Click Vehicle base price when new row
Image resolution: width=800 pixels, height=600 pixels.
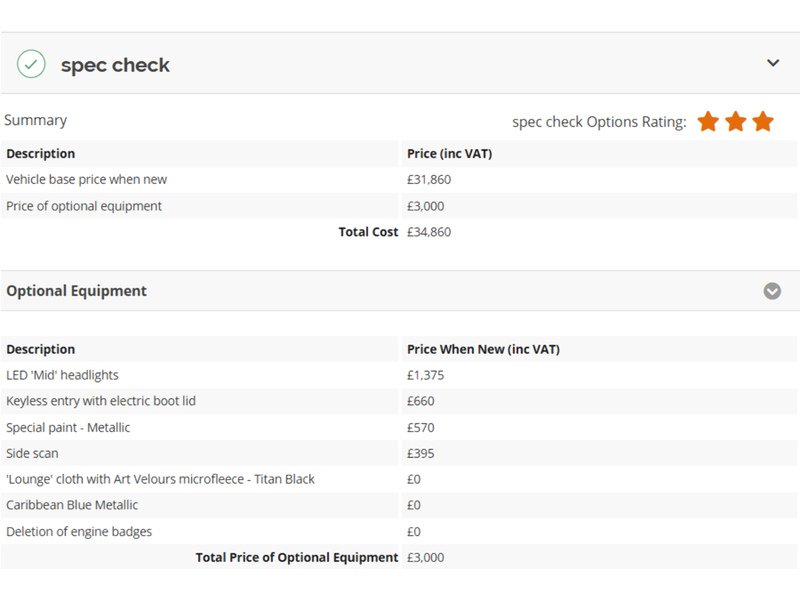[x=399, y=180]
